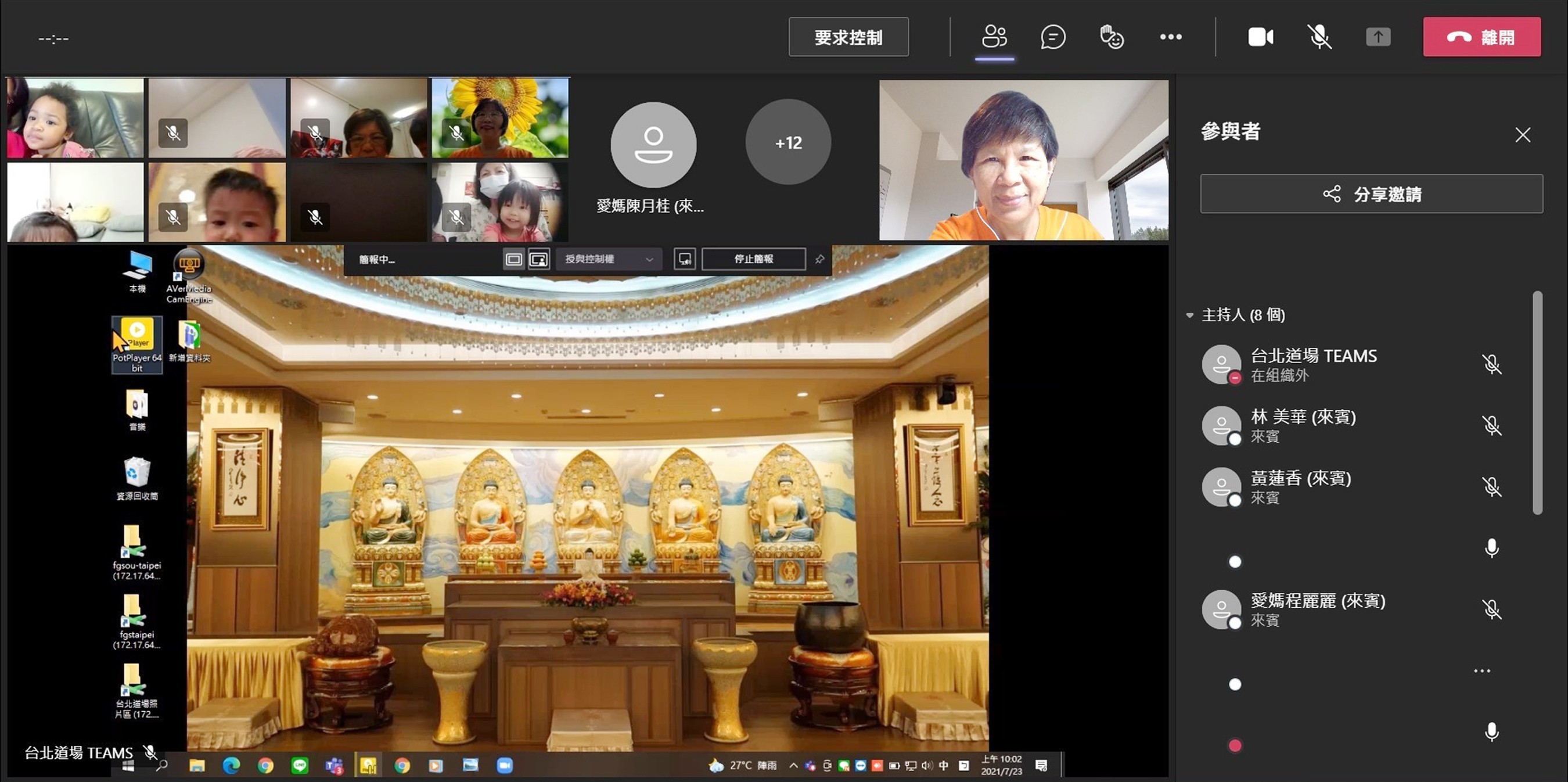Viewport: 1568px width, 782px height.
Task: Open raise hand and reactions
Action: (1112, 37)
